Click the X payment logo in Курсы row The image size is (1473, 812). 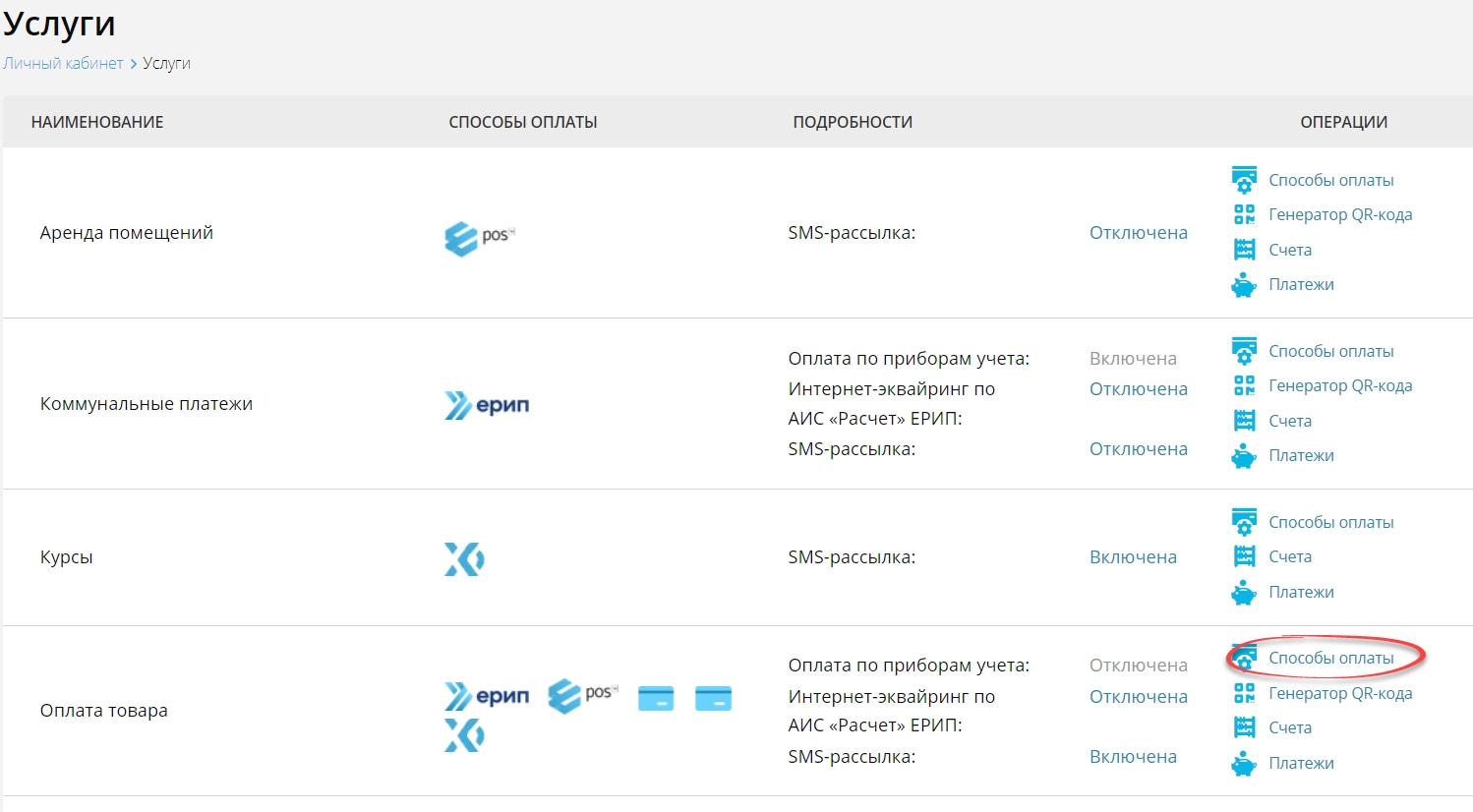(464, 559)
